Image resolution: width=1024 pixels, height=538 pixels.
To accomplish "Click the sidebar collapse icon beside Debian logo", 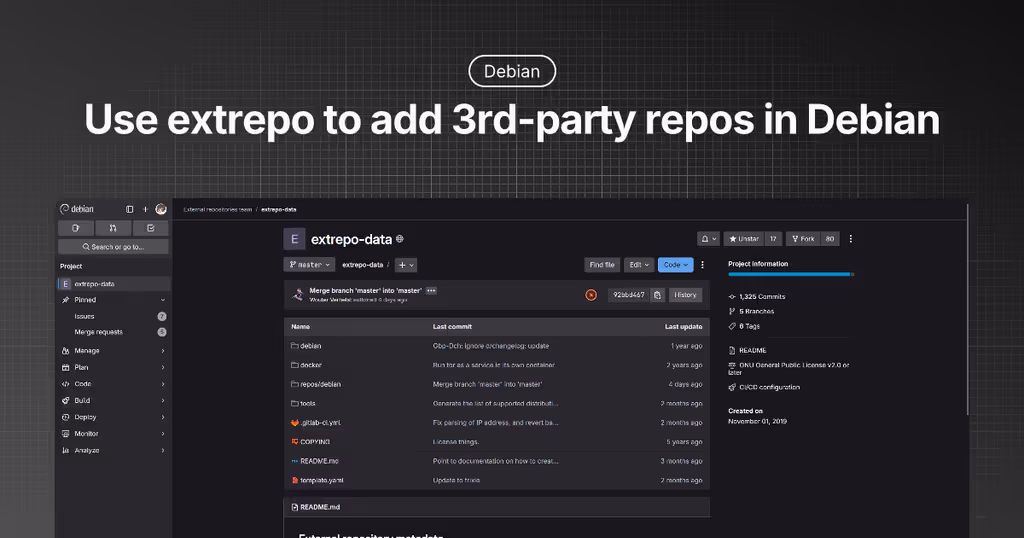I will [x=129, y=209].
